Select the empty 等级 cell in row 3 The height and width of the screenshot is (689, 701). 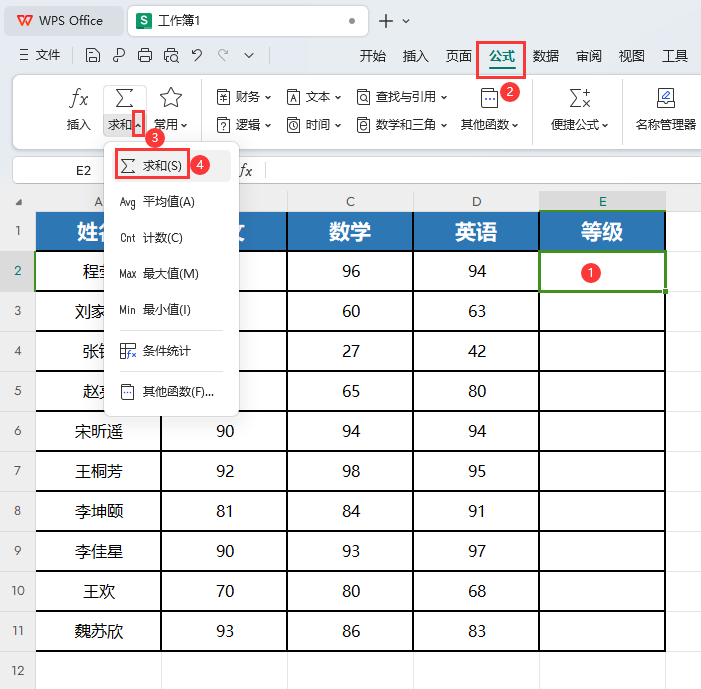tap(602, 311)
